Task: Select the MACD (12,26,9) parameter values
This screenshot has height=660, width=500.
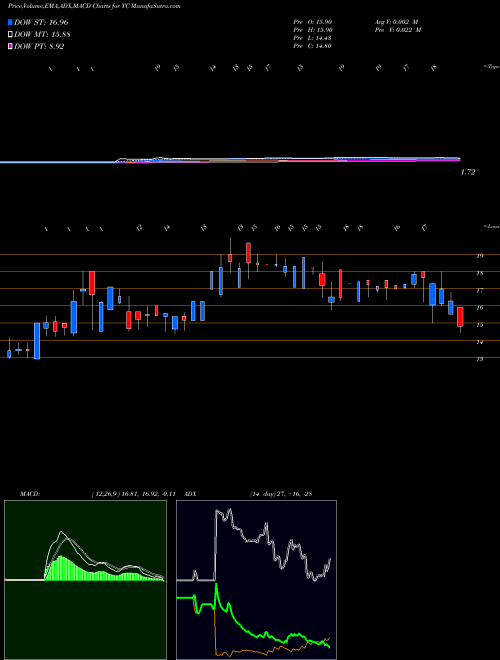Action: (x=133, y=494)
